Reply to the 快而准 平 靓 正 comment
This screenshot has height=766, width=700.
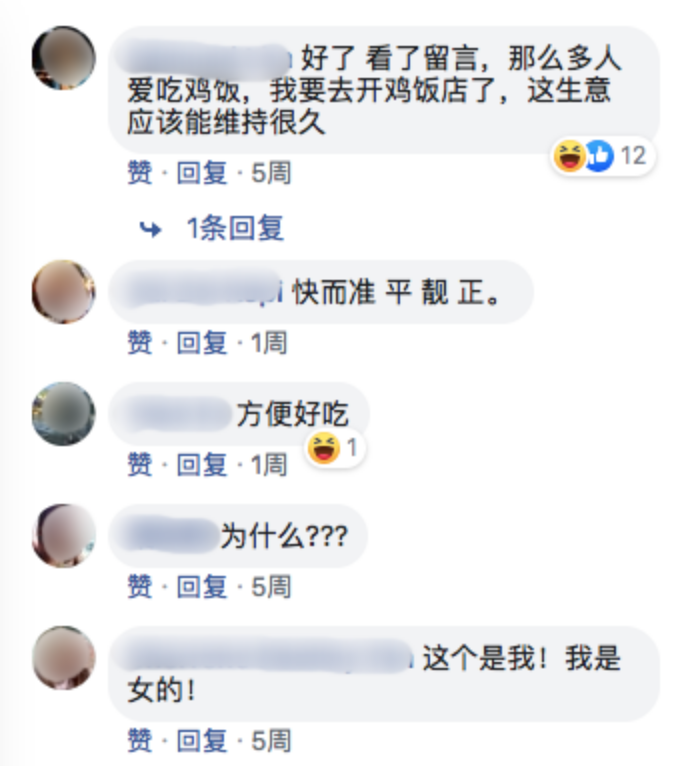coord(202,342)
